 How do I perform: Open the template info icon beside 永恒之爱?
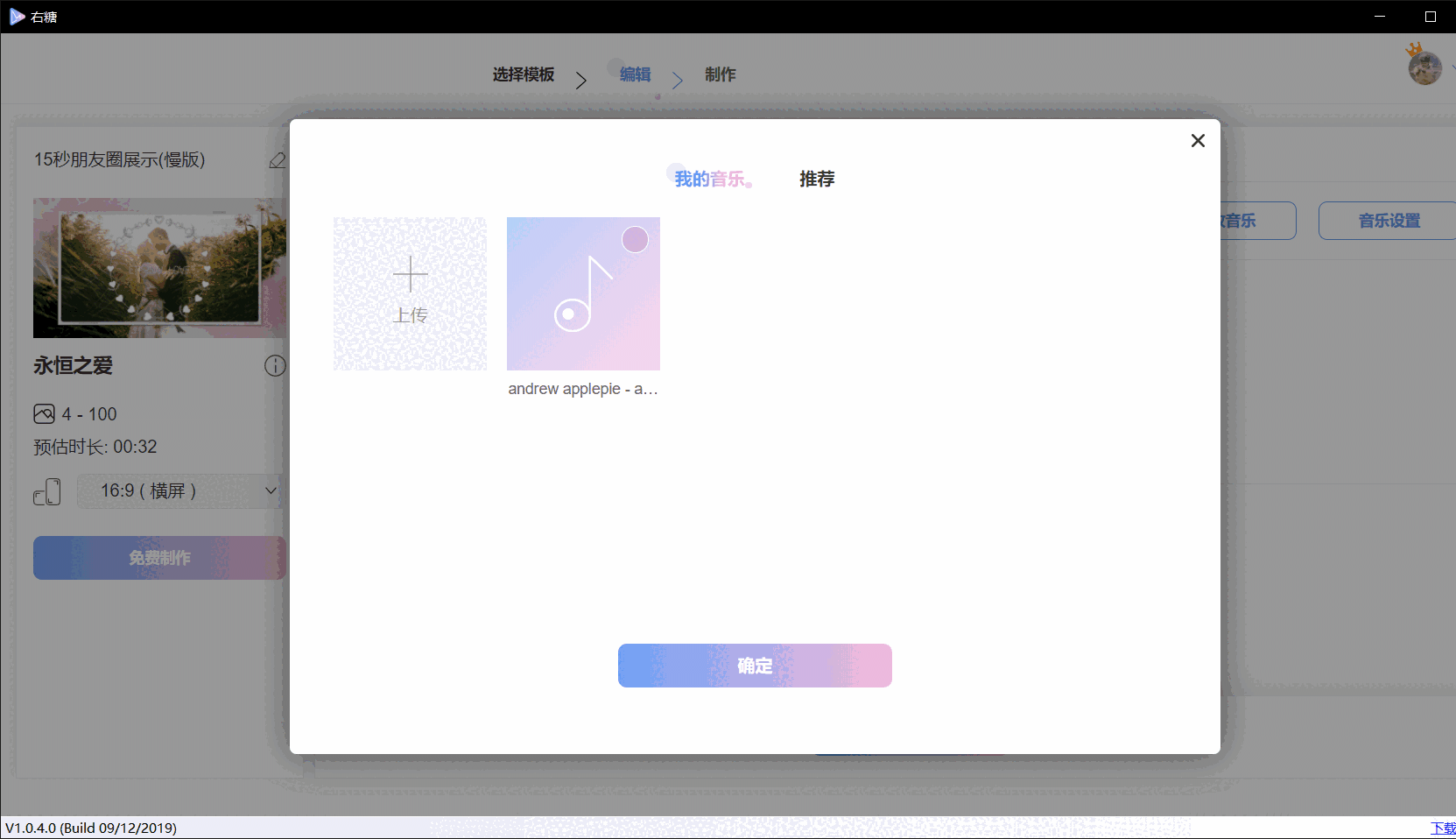tap(275, 366)
